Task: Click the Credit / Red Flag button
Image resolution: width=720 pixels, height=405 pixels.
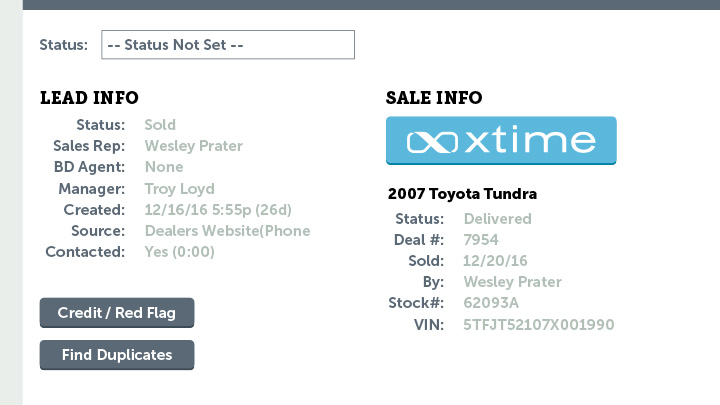Action: click(117, 313)
